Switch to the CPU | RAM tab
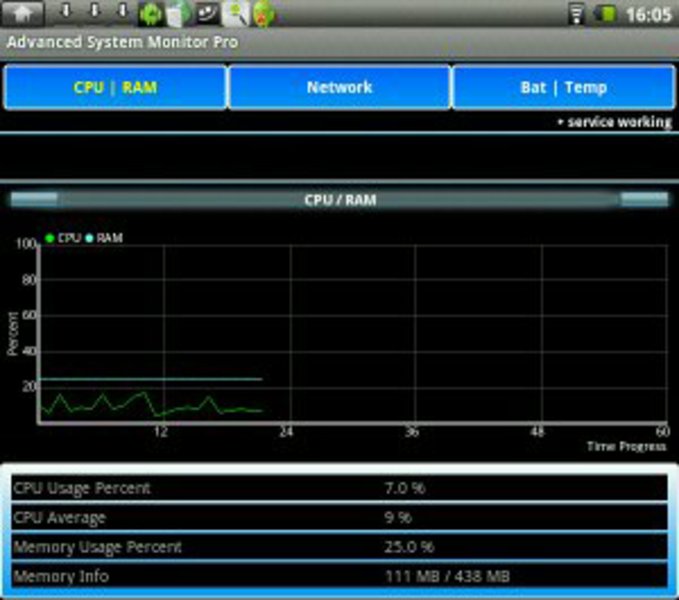This screenshot has height=600, width=679. tap(115, 87)
